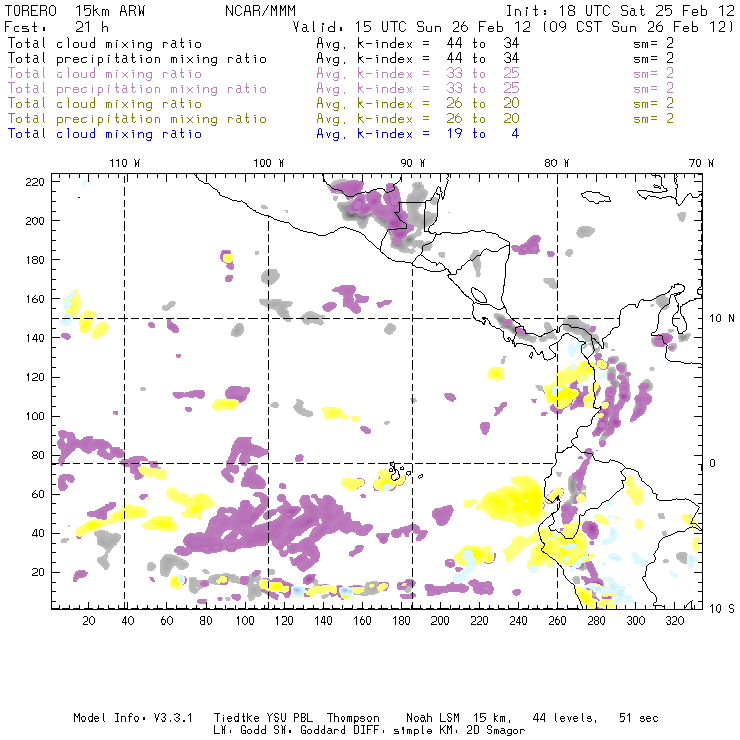740x740 pixels.
Task: Select '160' on the left vertical axis
Action: coord(35,299)
